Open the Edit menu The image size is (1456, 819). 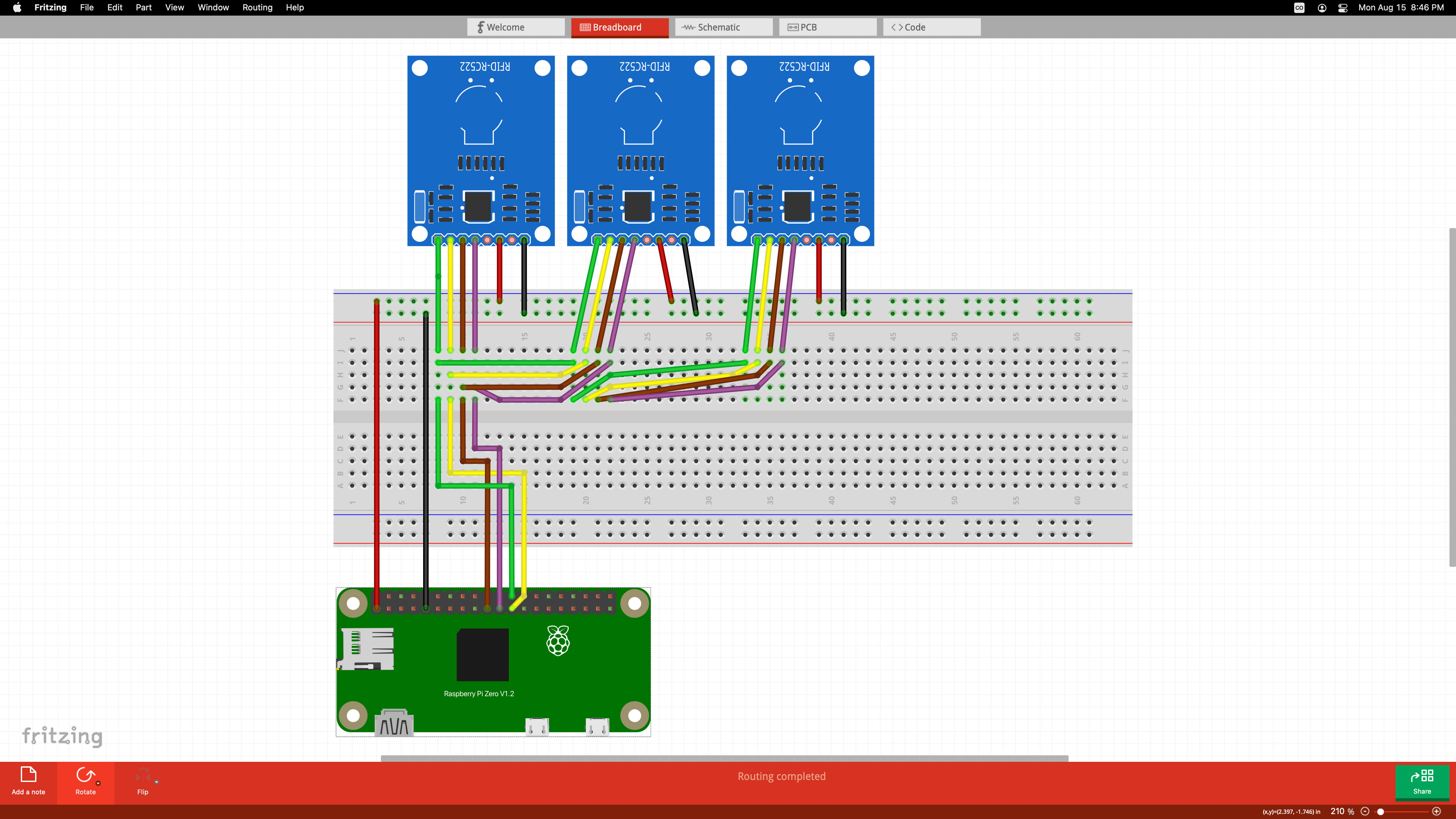click(115, 7)
